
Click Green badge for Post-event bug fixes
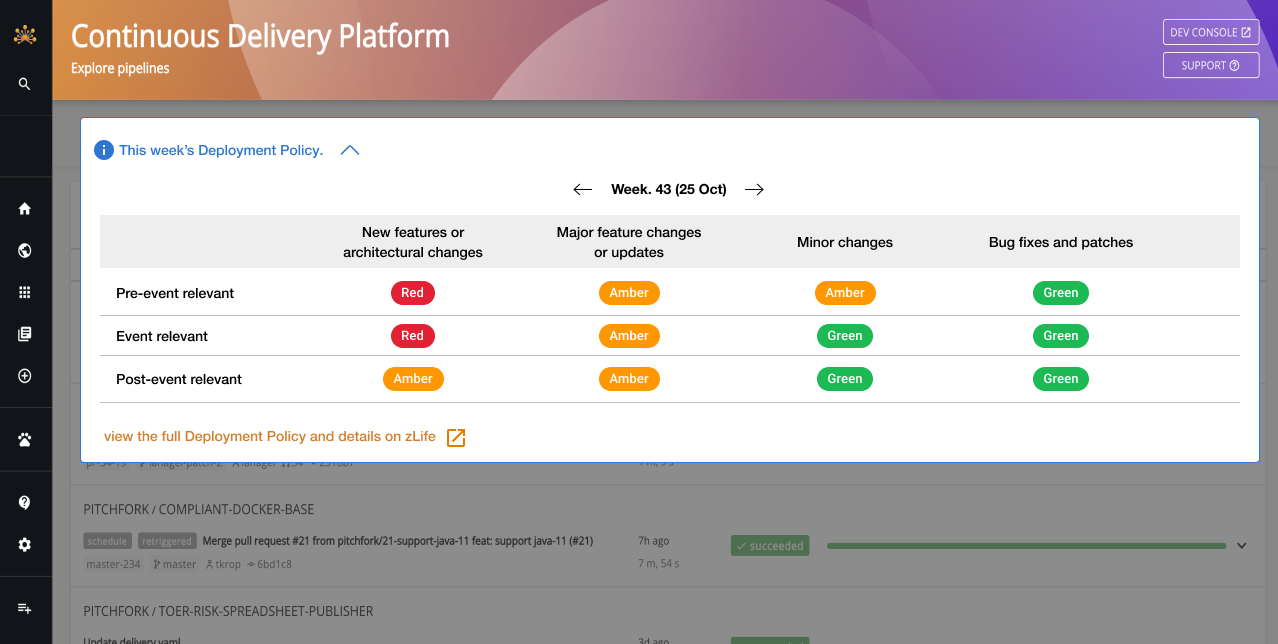coord(1061,379)
